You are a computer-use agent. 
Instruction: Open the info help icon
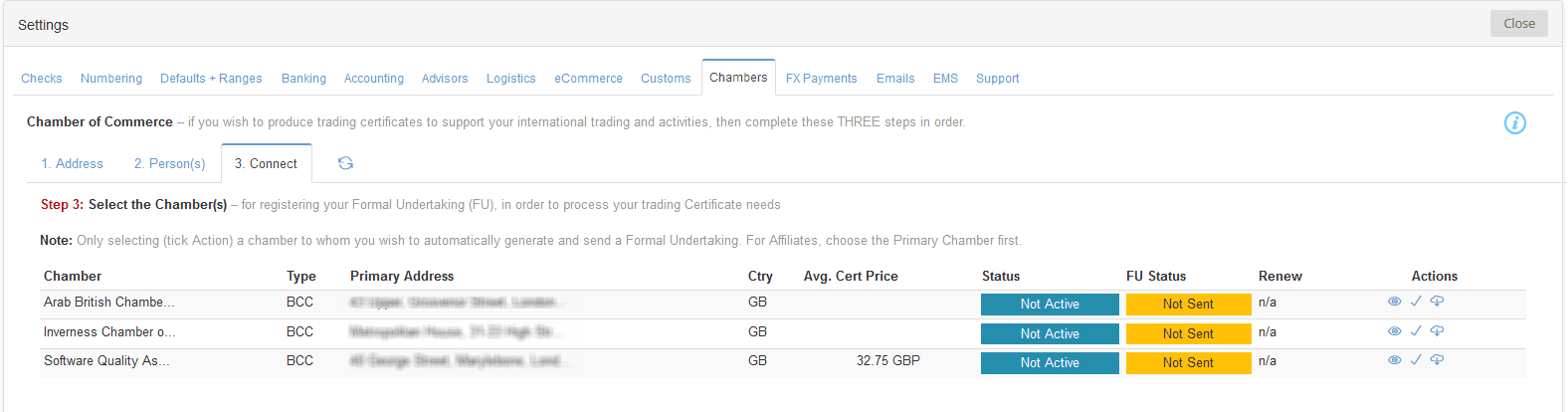point(1514,122)
